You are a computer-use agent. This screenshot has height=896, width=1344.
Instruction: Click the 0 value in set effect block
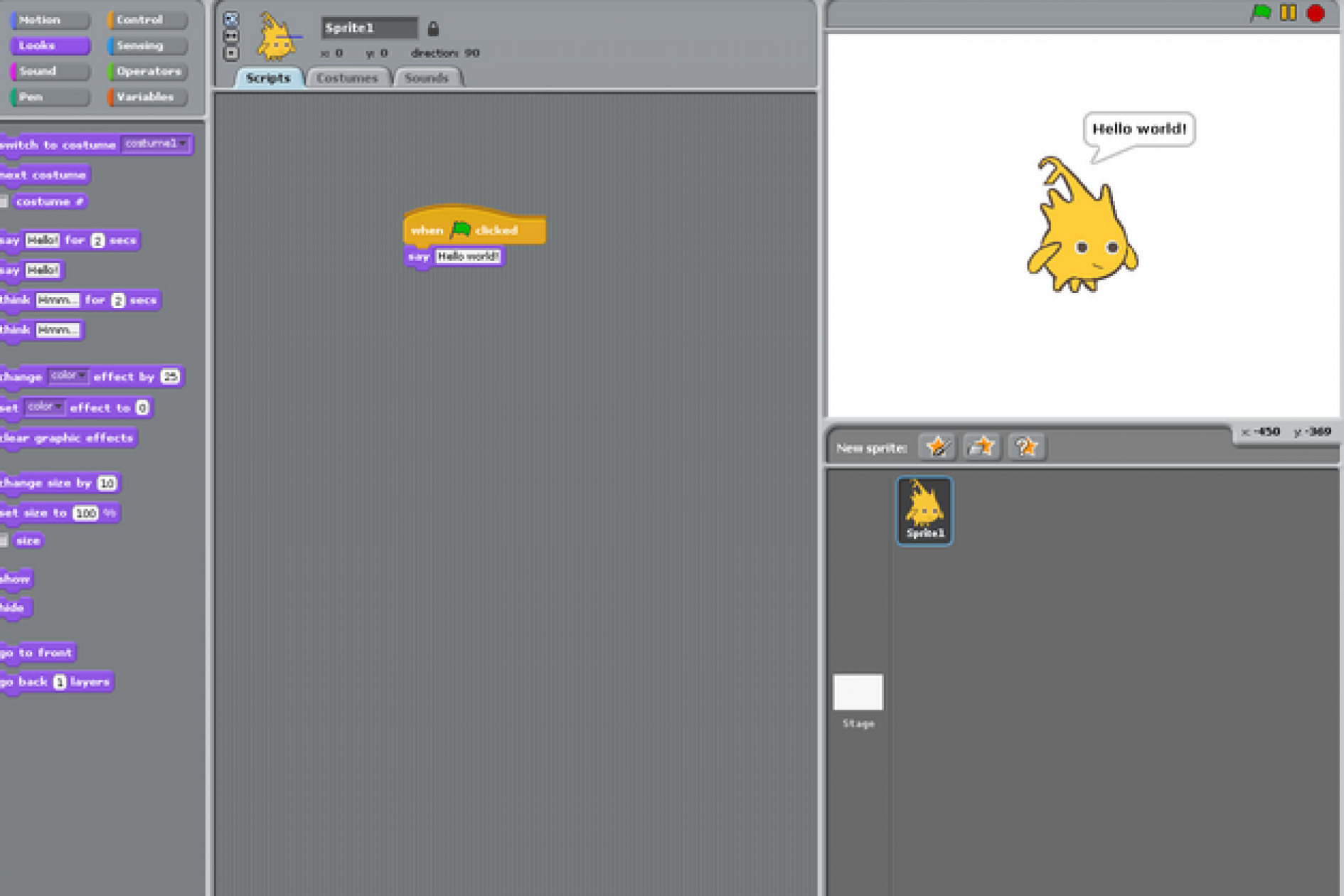[142, 407]
